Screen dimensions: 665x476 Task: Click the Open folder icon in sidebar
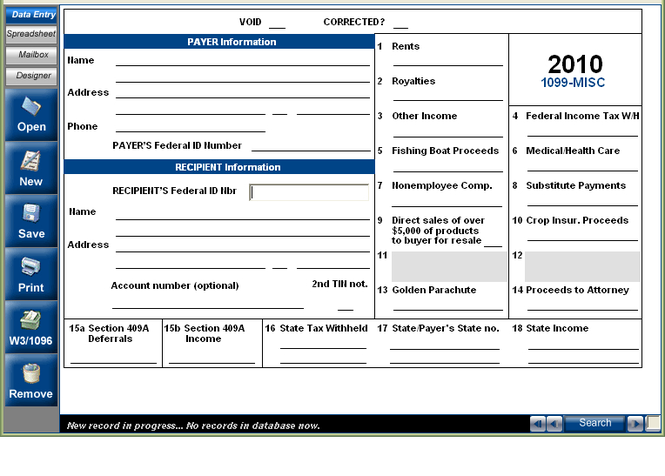tap(31, 115)
